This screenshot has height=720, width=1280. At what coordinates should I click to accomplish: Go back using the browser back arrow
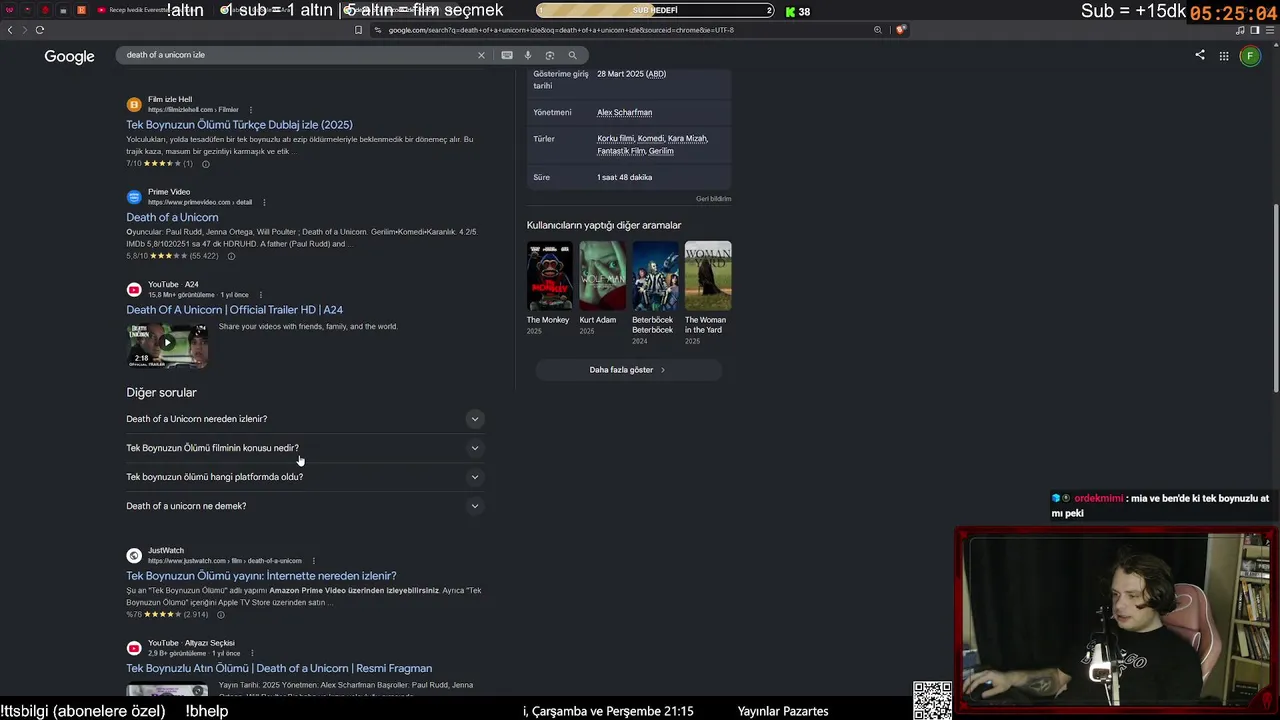coord(10,30)
